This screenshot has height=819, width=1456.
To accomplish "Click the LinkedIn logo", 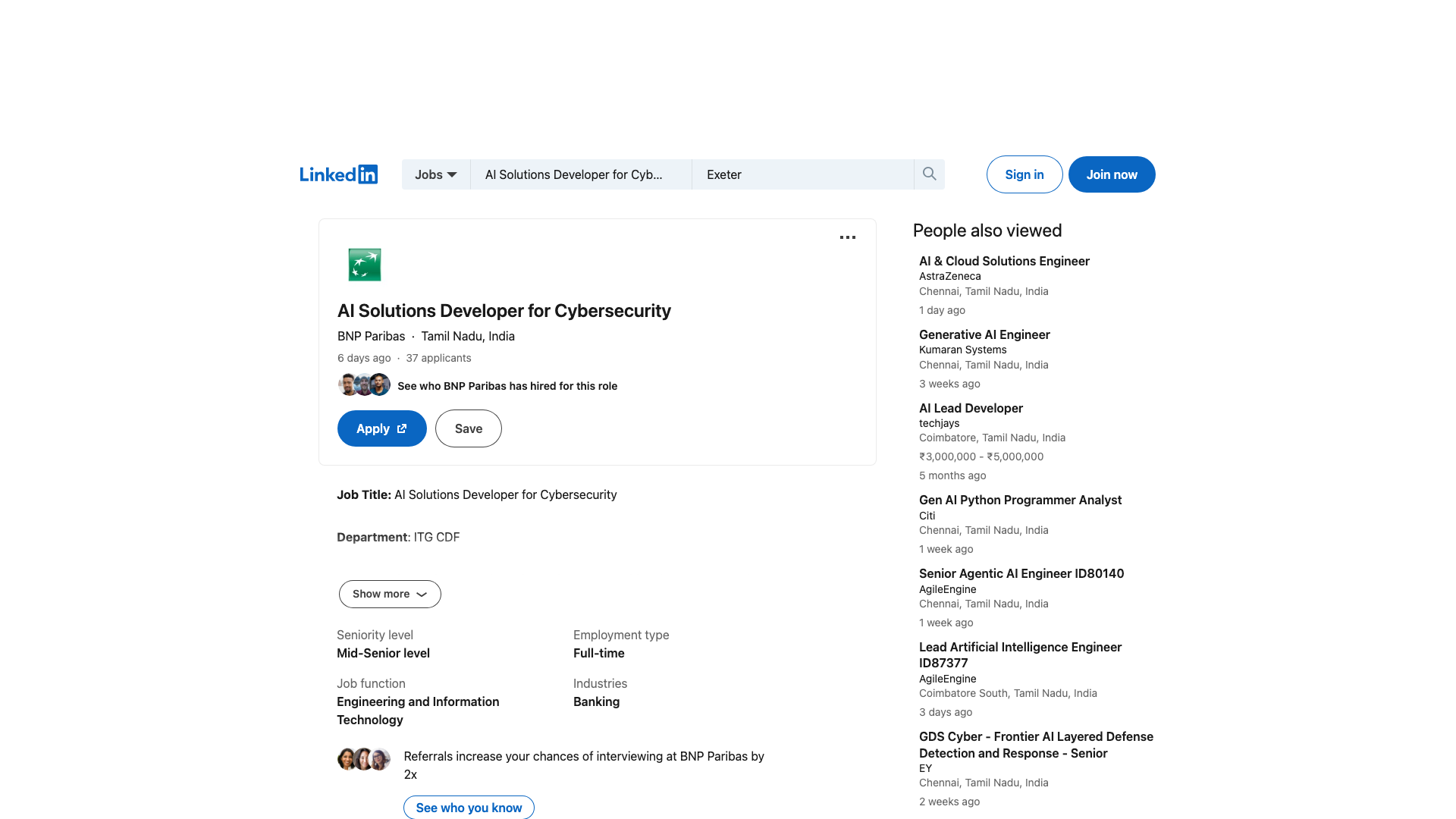I will click(x=338, y=174).
